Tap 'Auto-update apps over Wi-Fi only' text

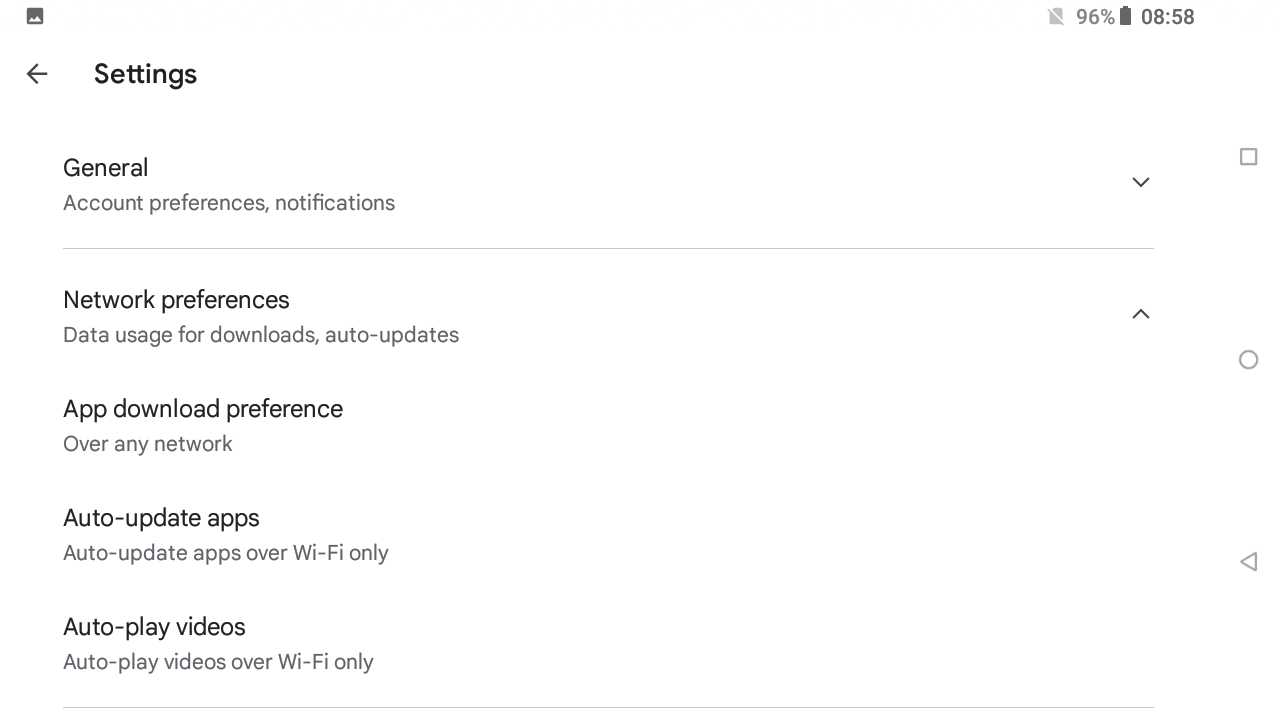pos(226,553)
